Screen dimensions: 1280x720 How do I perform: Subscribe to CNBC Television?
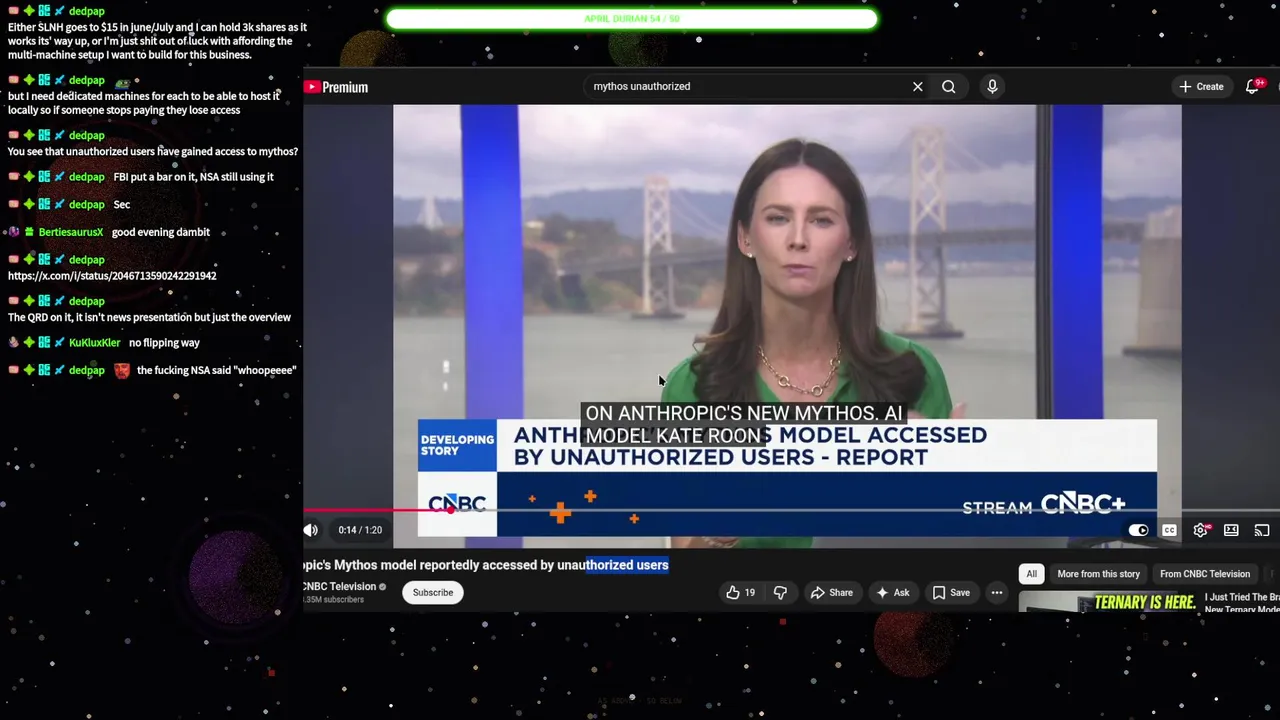pos(433,593)
